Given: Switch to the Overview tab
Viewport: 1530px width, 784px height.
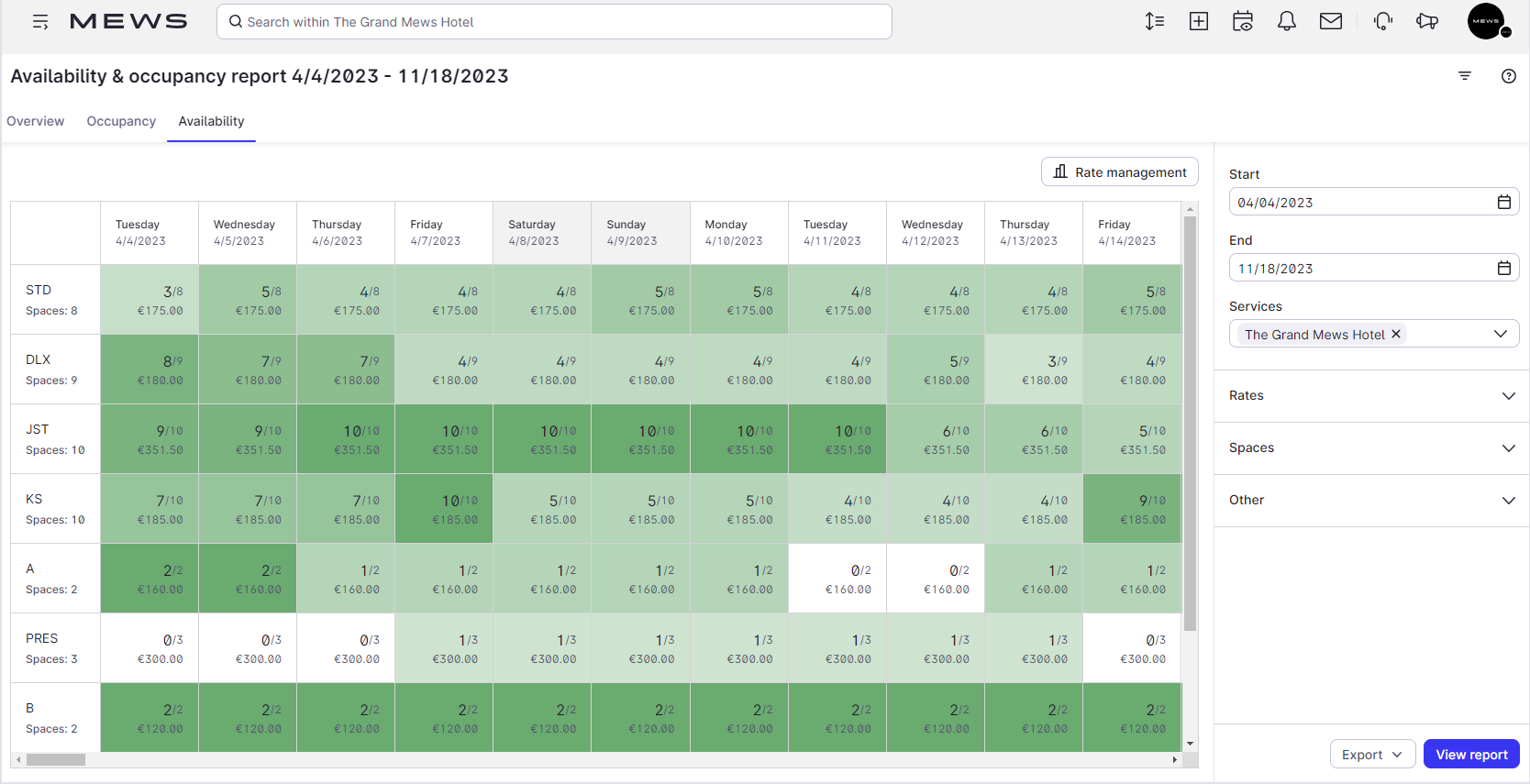Looking at the screenshot, I should click(36, 121).
